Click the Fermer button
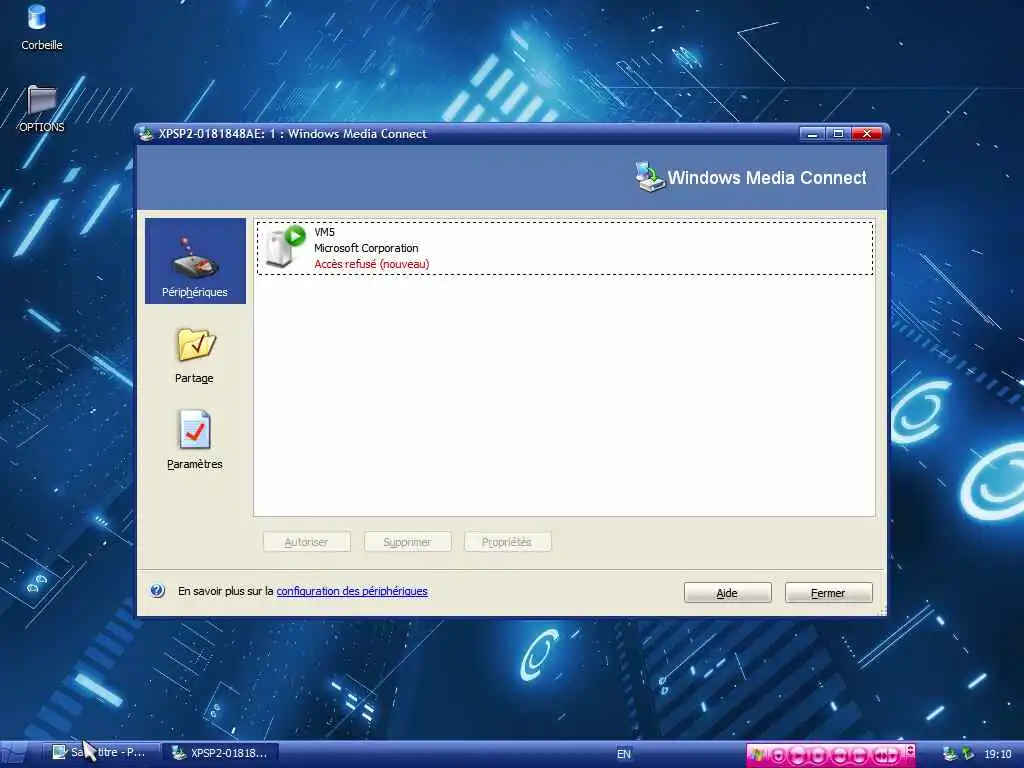This screenshot has width=1024, height=768. 829,593
